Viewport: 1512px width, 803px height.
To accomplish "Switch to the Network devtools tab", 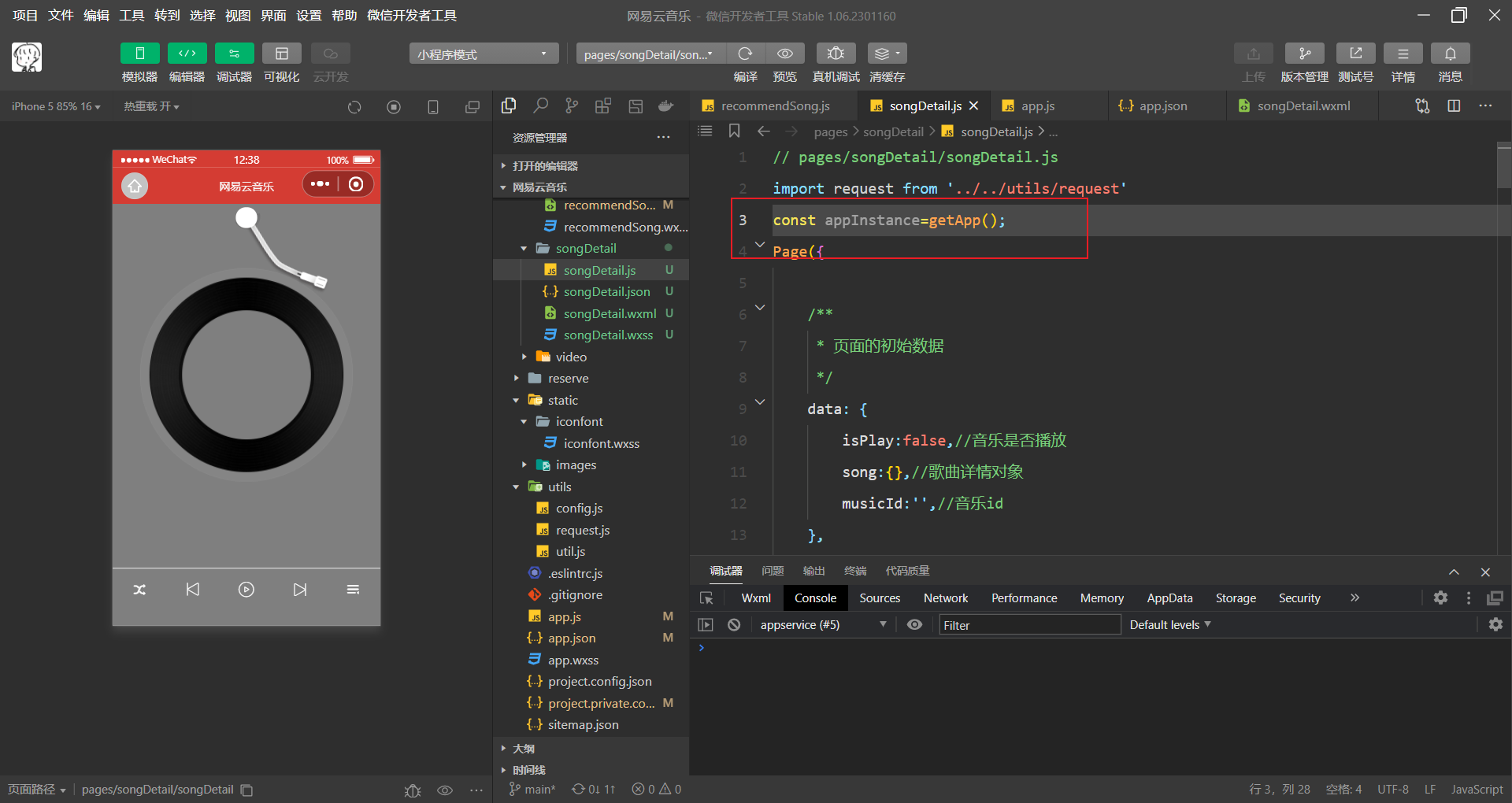I will point(946,598).
